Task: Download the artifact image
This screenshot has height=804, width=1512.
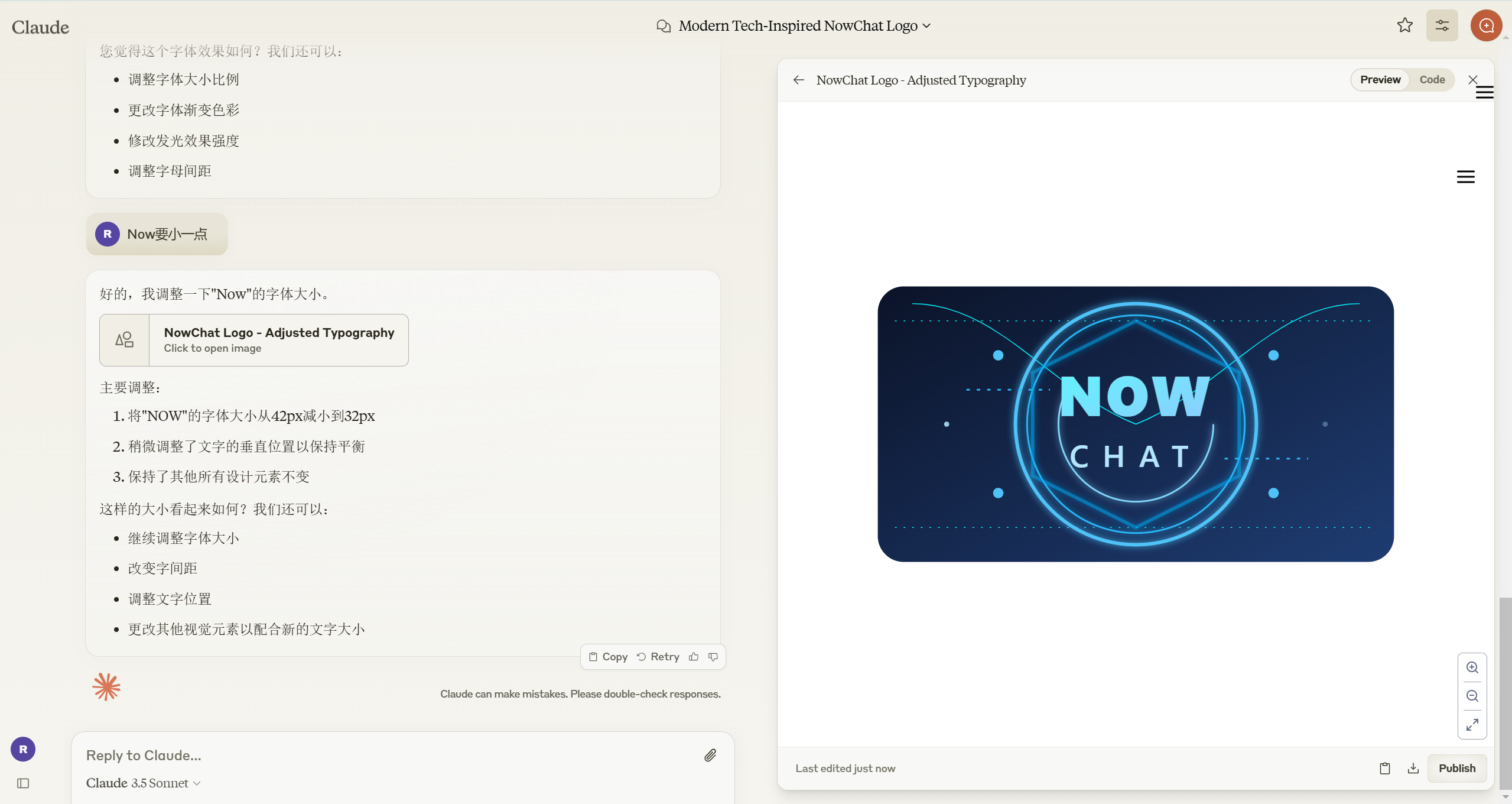Action: click(x=1413, y=768)
